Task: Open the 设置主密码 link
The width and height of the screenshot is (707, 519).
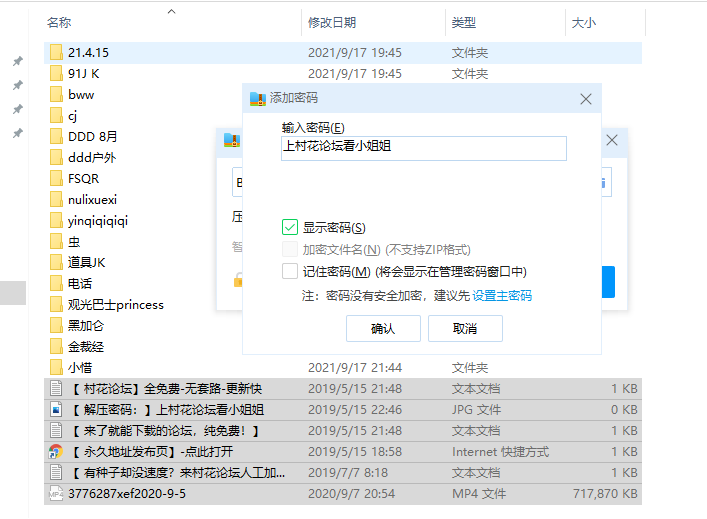Action: pyautogui.click(x=502, y=296)
